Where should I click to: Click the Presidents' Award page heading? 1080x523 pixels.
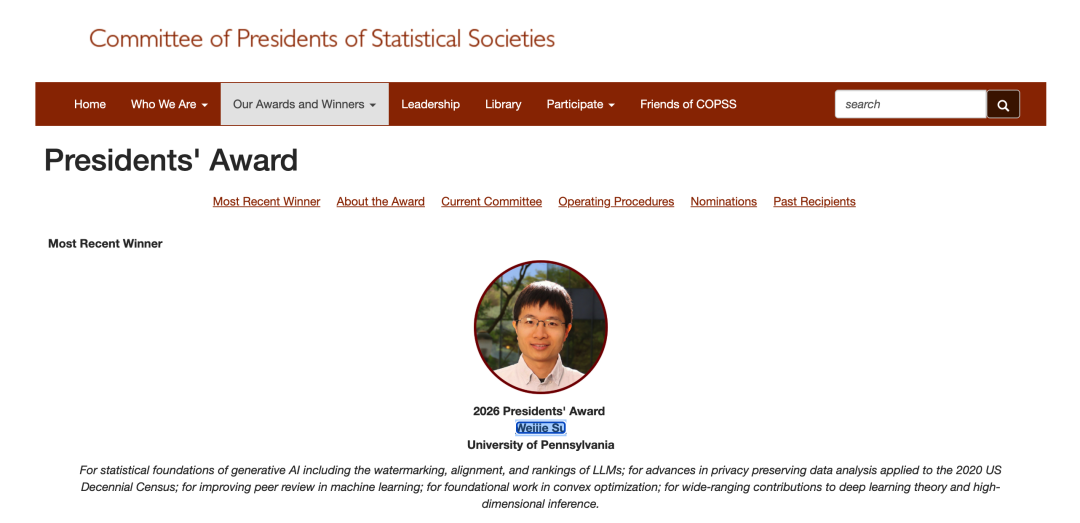pyautogui.click(x=171, y=161)
